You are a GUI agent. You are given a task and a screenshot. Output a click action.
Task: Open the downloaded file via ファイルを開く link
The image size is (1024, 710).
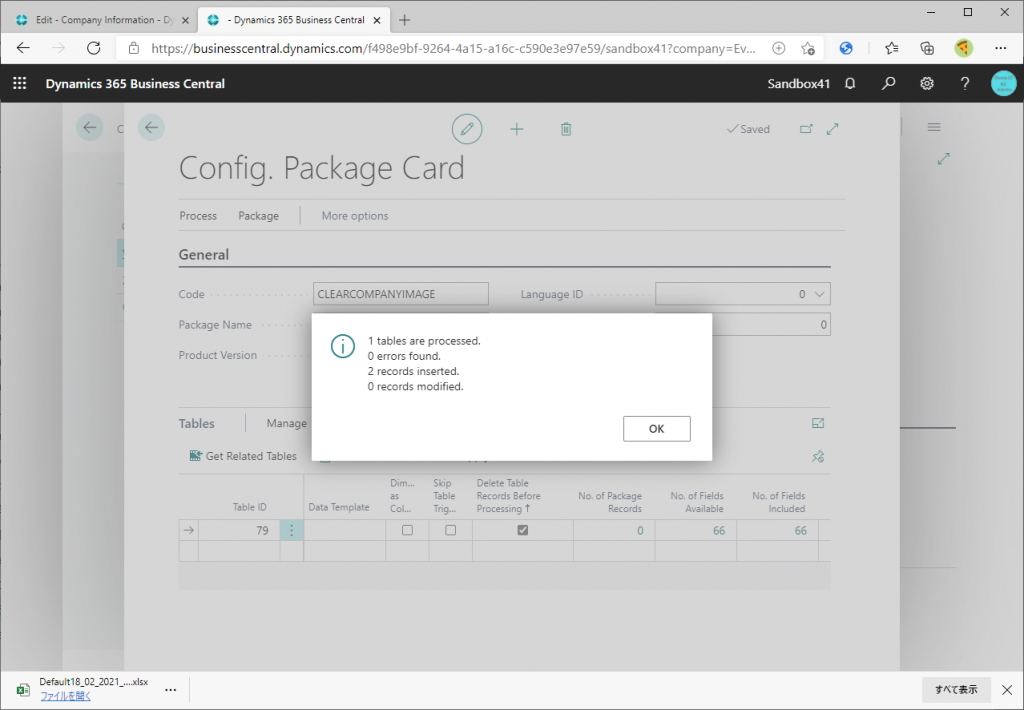click(65, 696)
